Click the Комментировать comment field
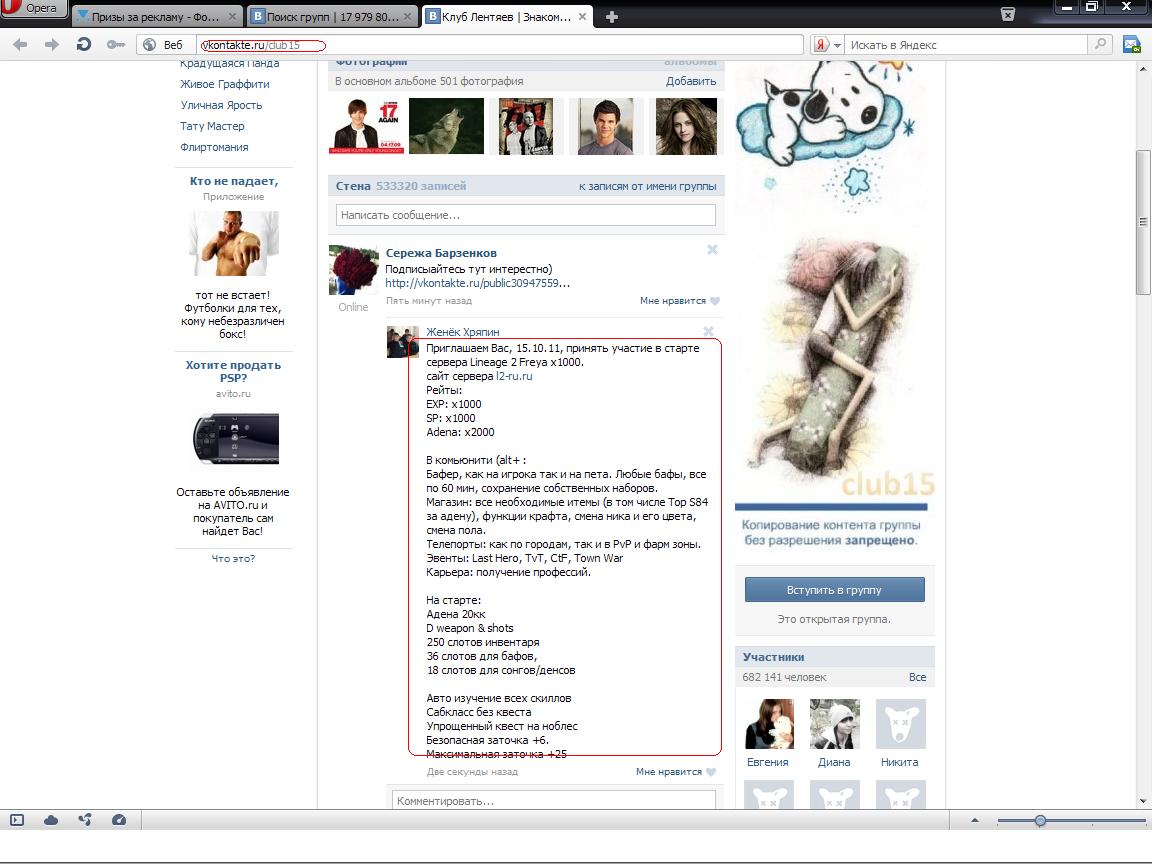1152x864 pixels. (x=554, y=799)
